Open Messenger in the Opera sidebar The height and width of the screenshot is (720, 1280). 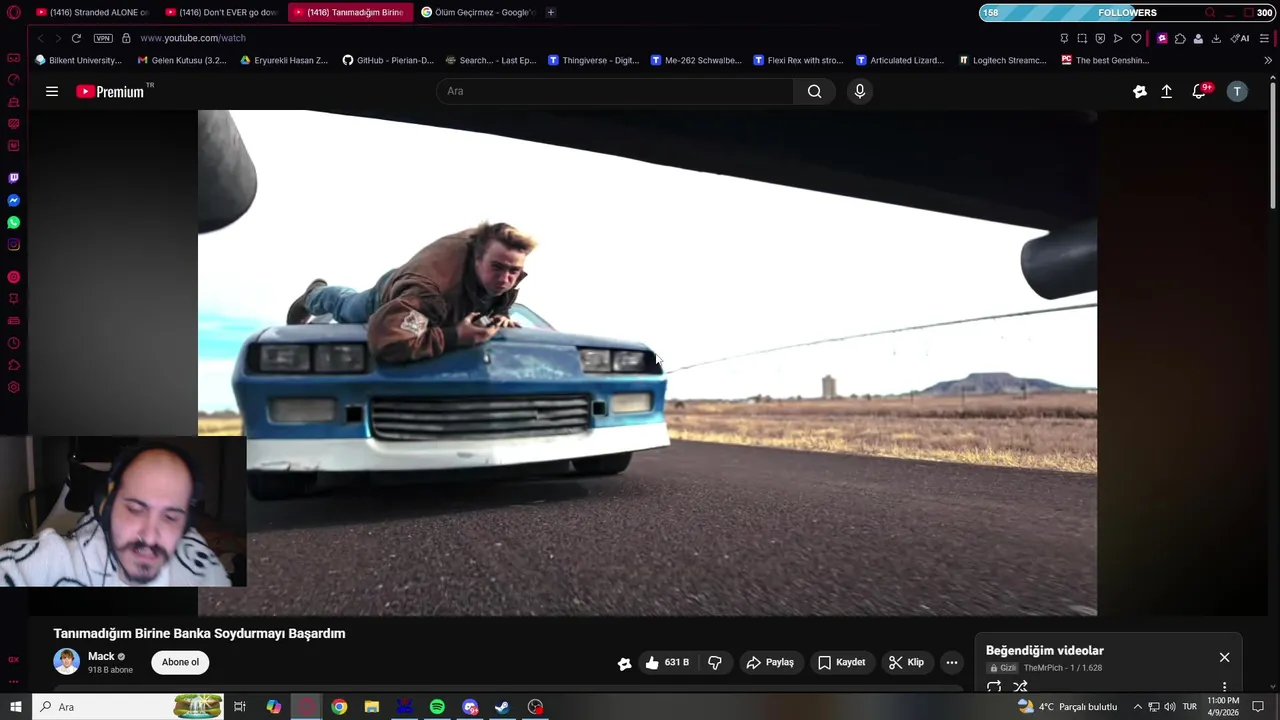pos(13,200)
